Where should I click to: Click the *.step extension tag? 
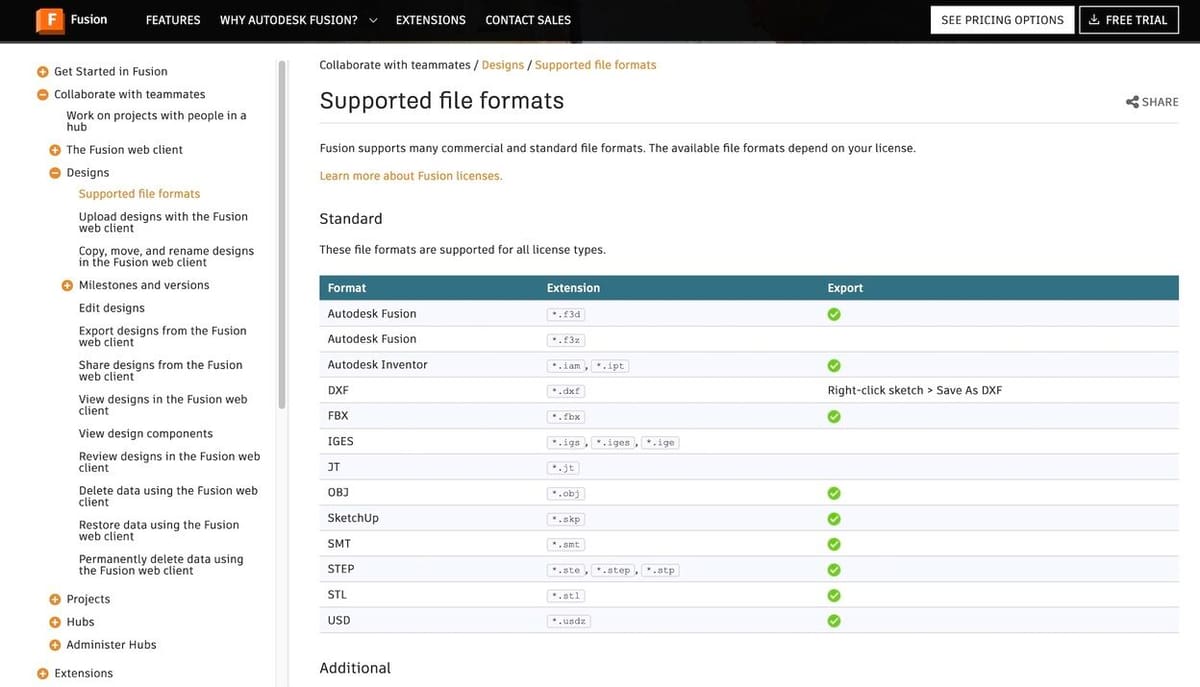pyautogui.click(x=613, y=570)
